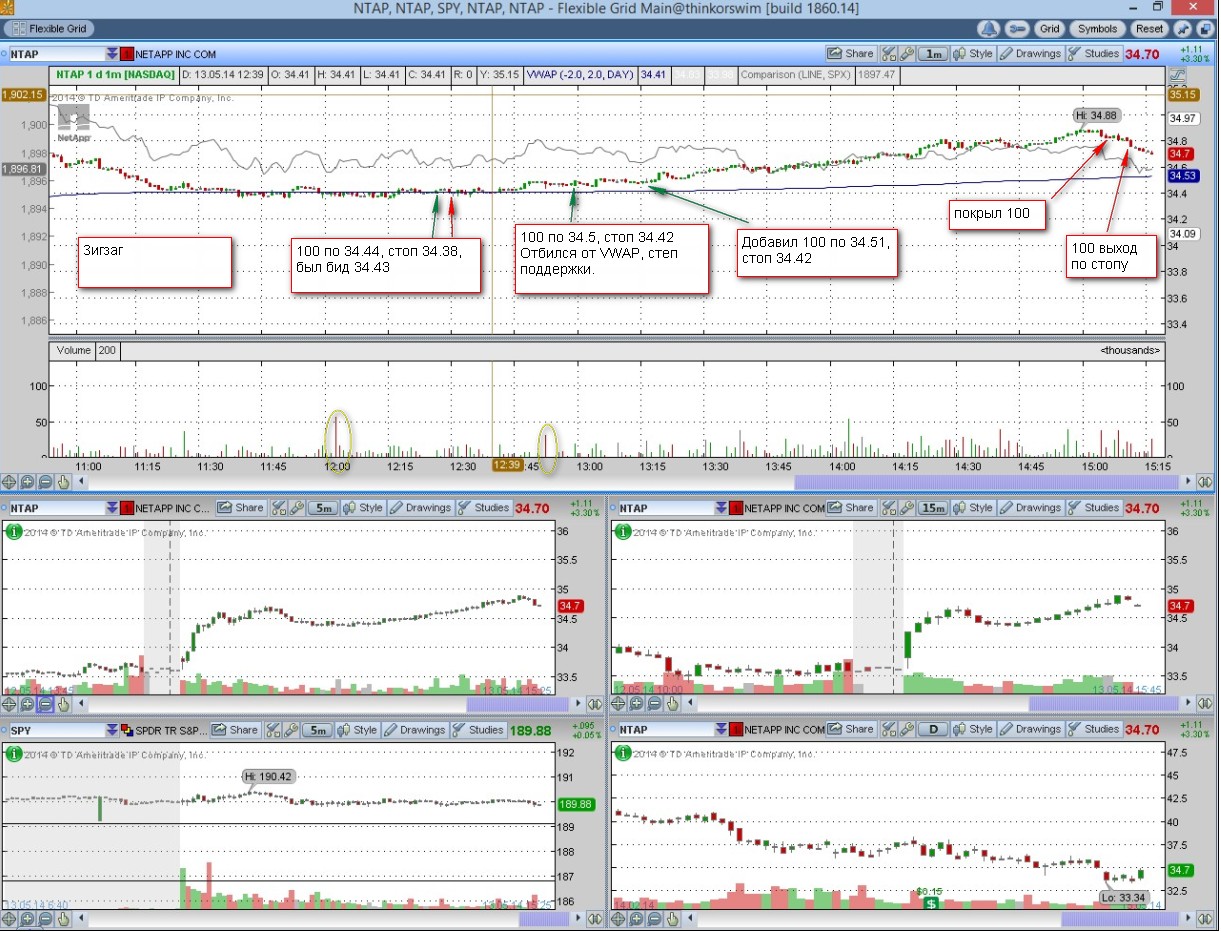Click the Share button in the top chart
The width and height of the screenshot is (1221, 932).
[x=851, y=54]
